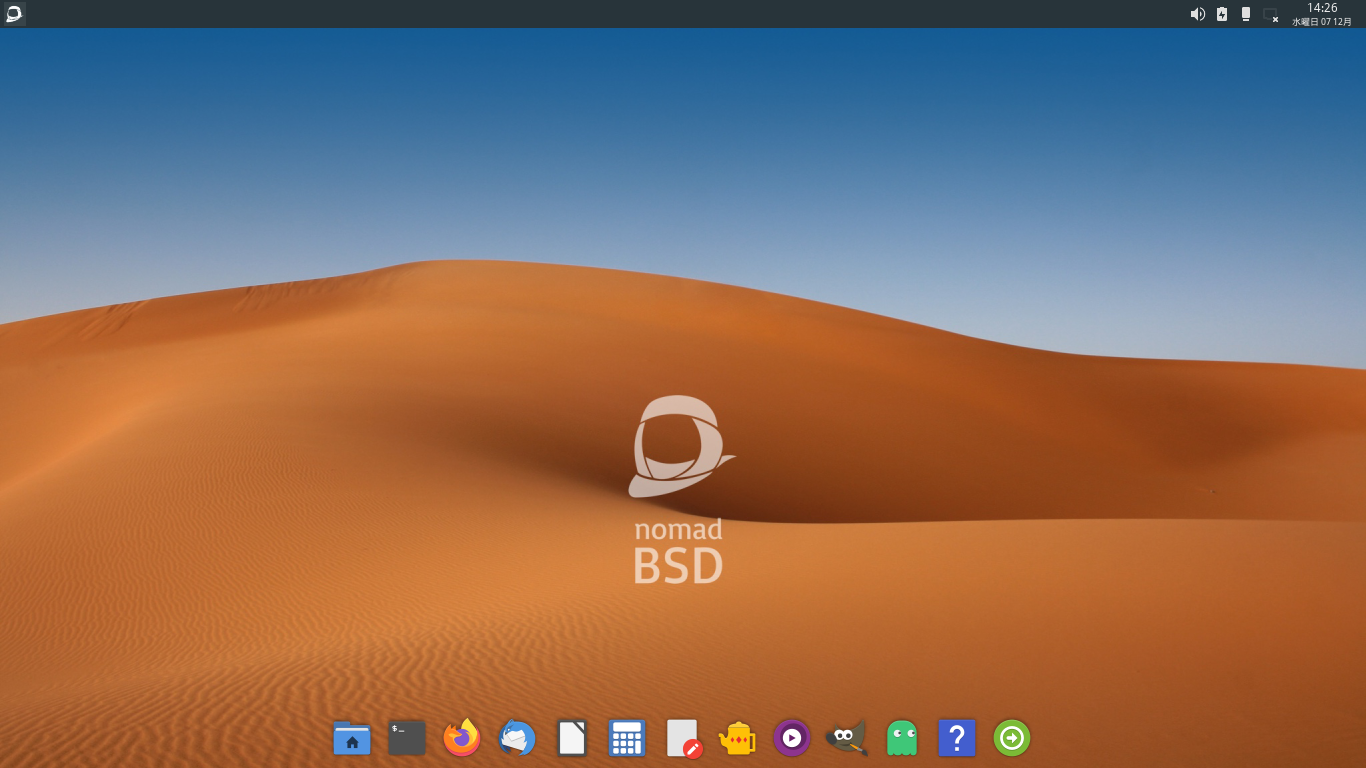This screenshot has width=1366, height=768.
Task: Click the yellow teapot dock icon
Action: click(x=737, y=738)
